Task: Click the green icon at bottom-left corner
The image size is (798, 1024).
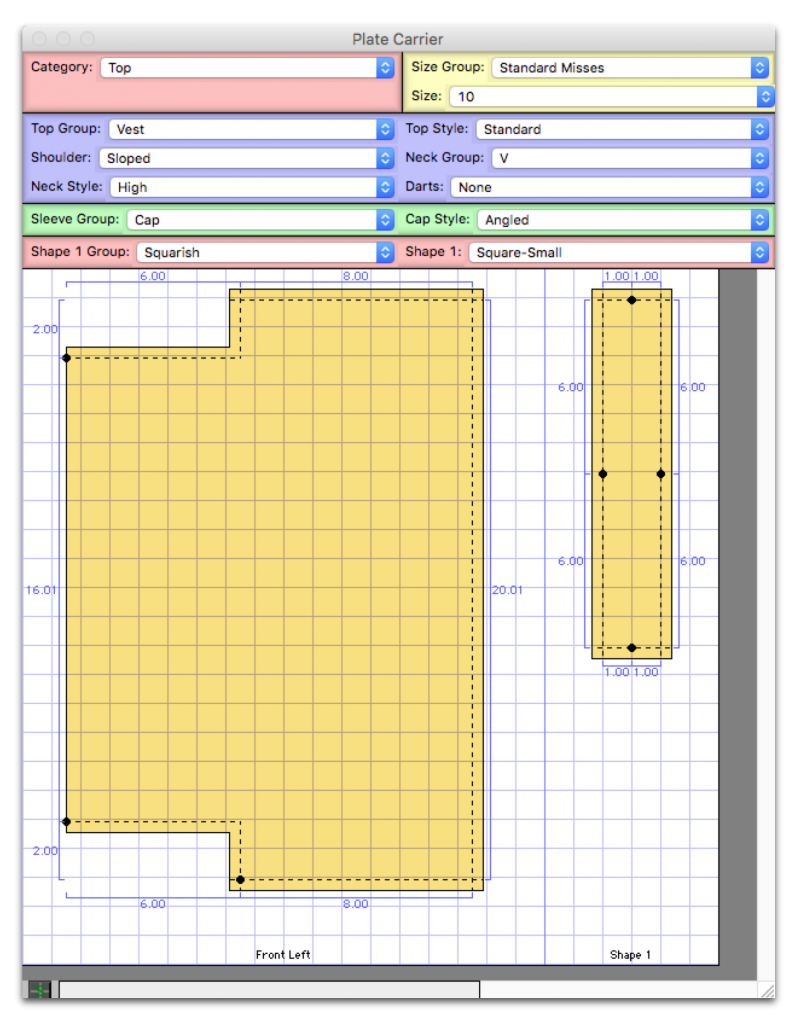Action: [39, 990]
